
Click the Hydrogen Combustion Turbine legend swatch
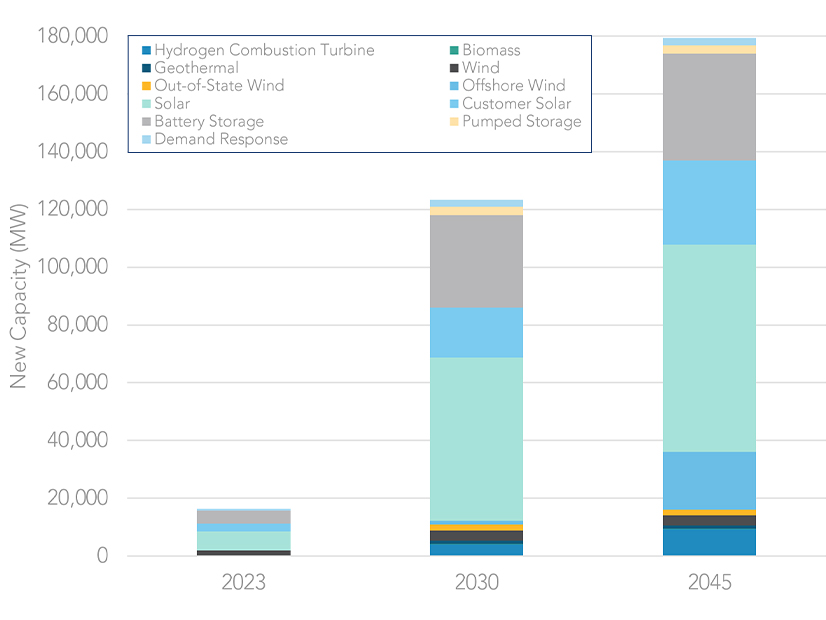pos(147,50)
